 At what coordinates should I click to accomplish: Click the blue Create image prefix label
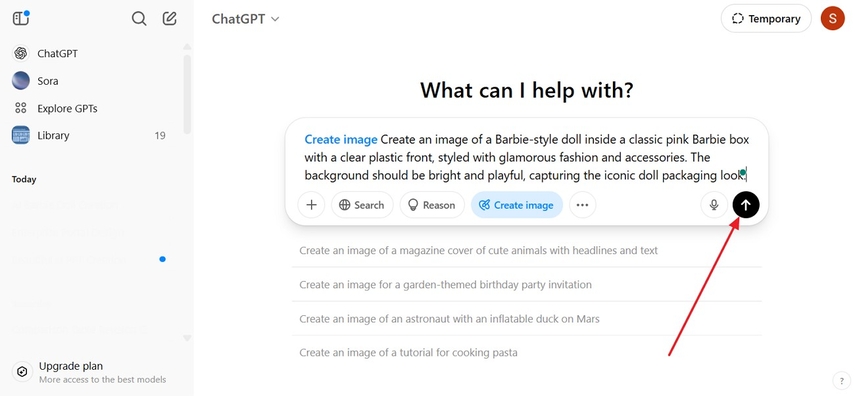pos(341,140)
